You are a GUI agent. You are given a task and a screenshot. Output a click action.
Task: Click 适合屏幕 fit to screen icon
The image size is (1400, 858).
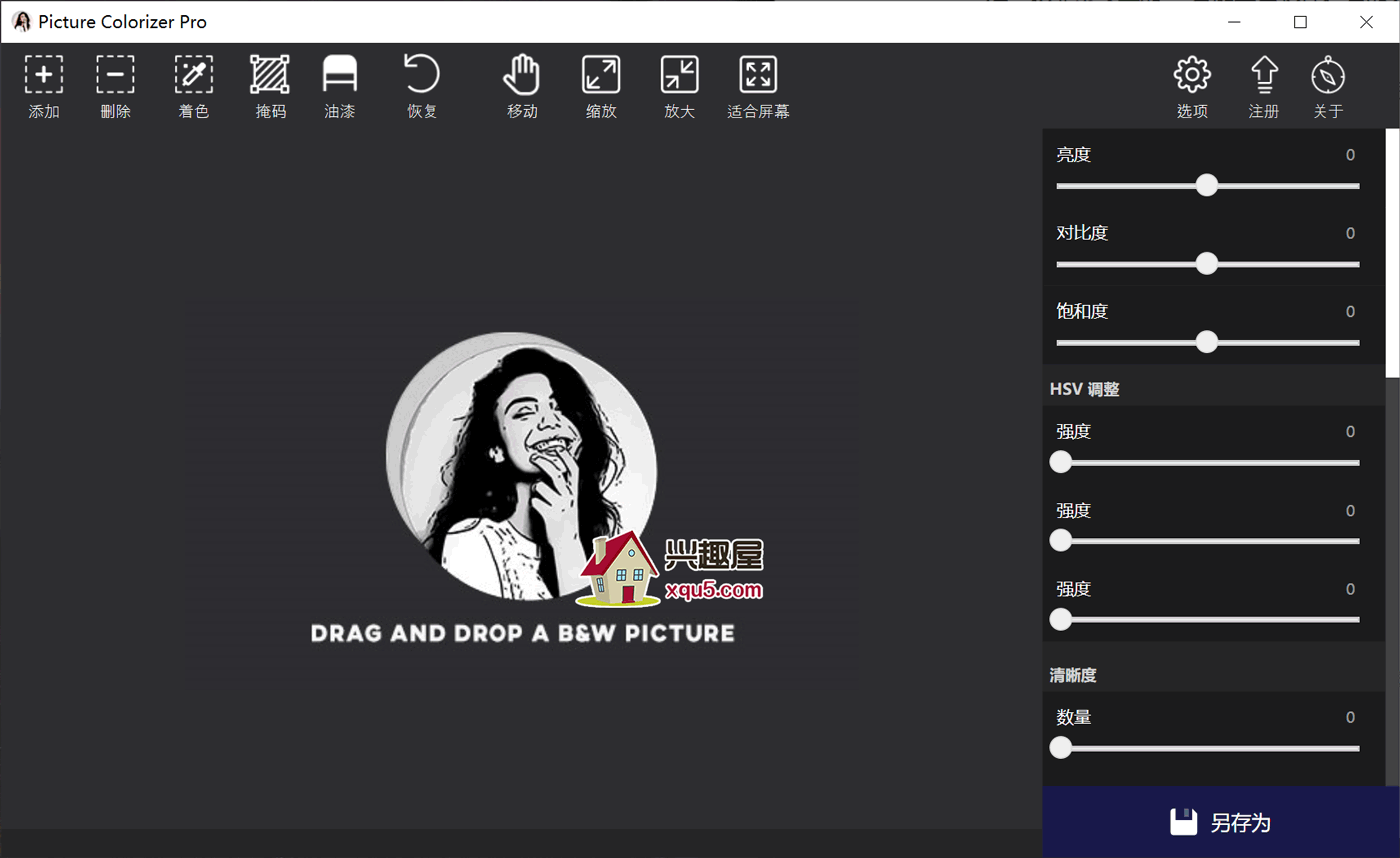tap(758, 75)
